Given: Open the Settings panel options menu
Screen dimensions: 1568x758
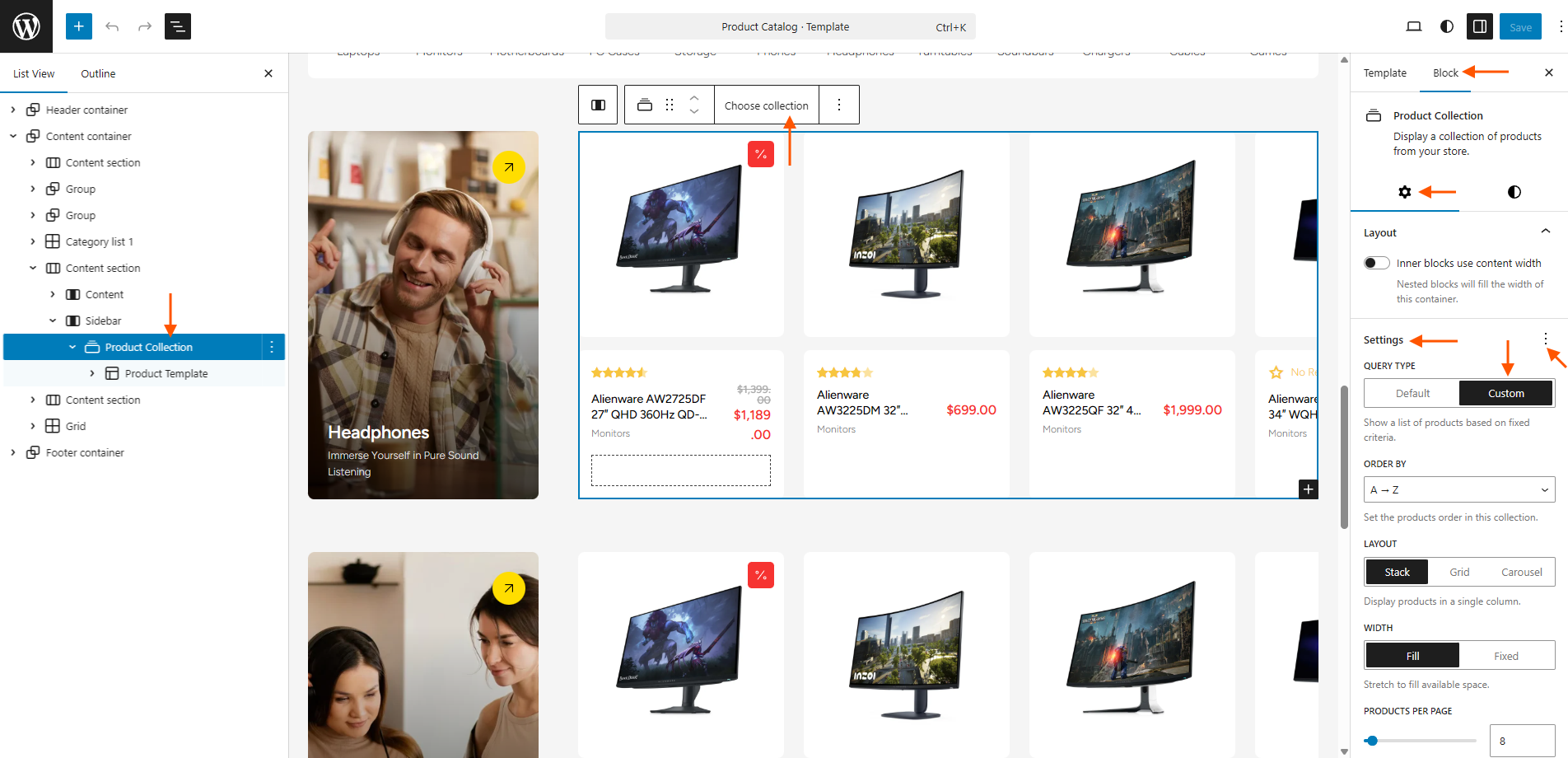Looking at the screenshot, I should coord(1546,339).
